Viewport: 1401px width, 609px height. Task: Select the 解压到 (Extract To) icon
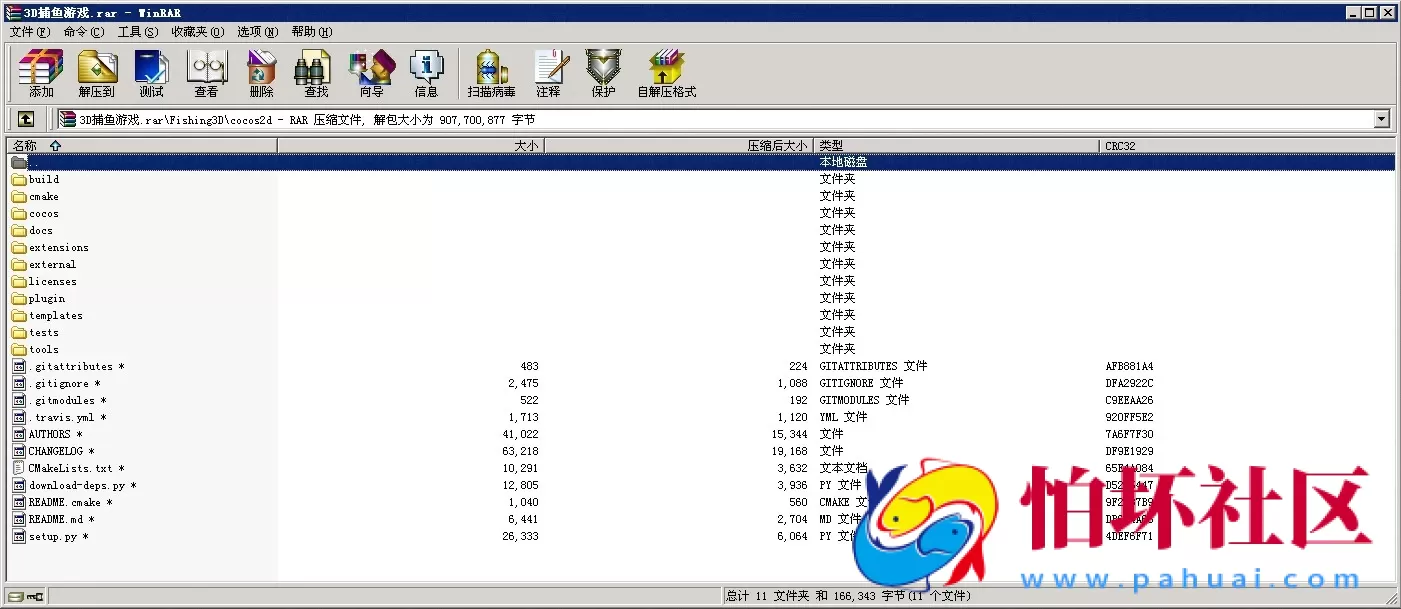pos(97,73)
